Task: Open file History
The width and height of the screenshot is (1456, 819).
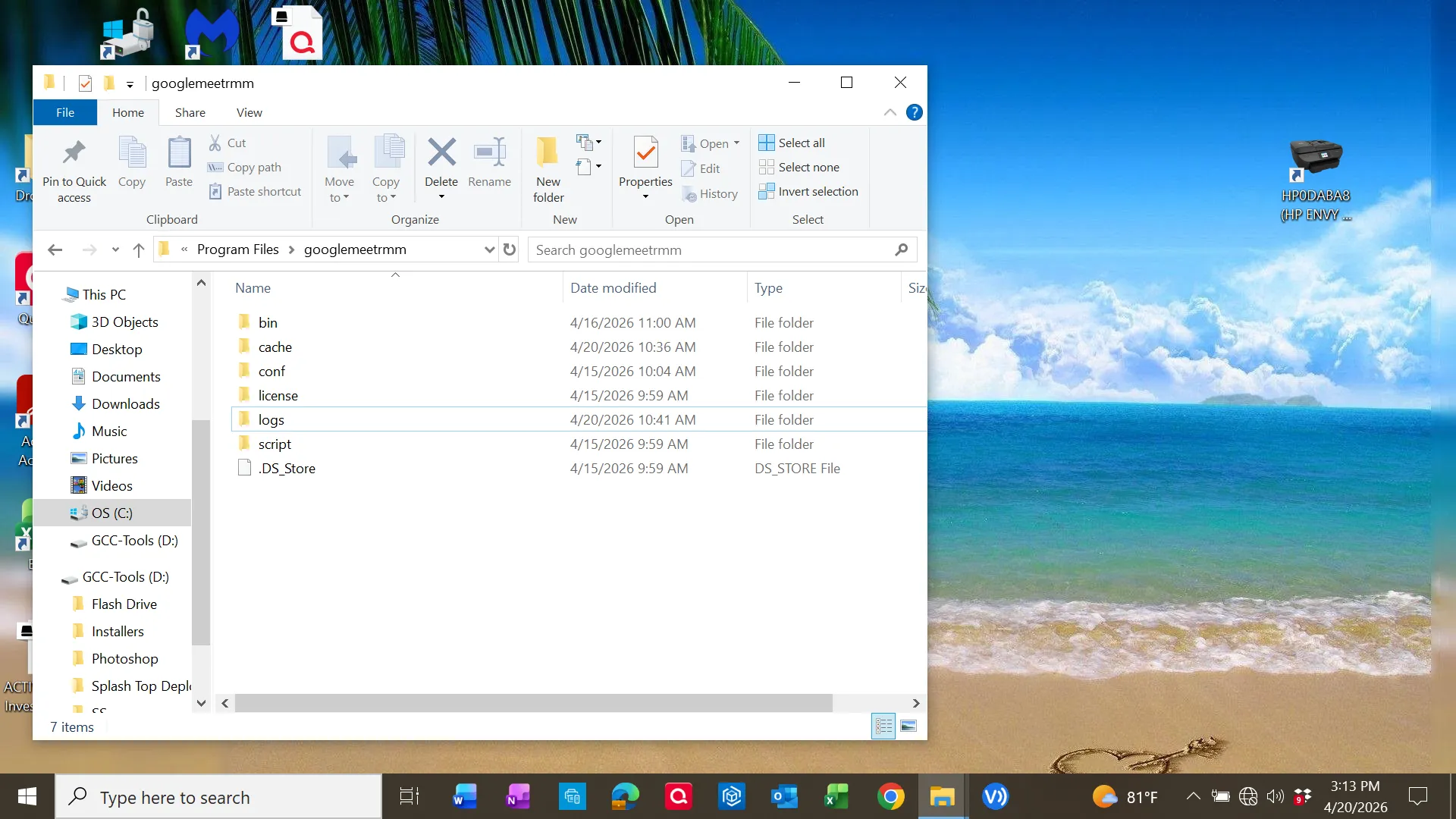Action: pos(711,193)
